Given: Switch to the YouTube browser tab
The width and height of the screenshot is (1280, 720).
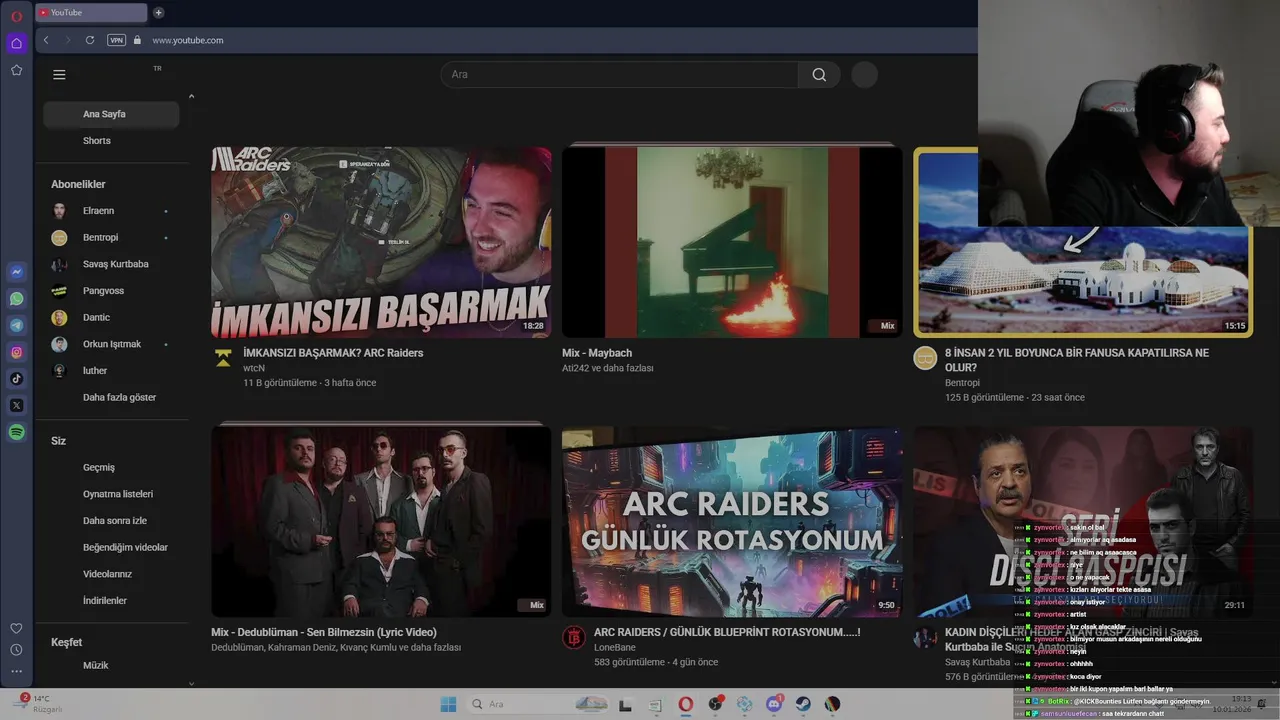Looking at the screenshot, I should tap(91, 13).
